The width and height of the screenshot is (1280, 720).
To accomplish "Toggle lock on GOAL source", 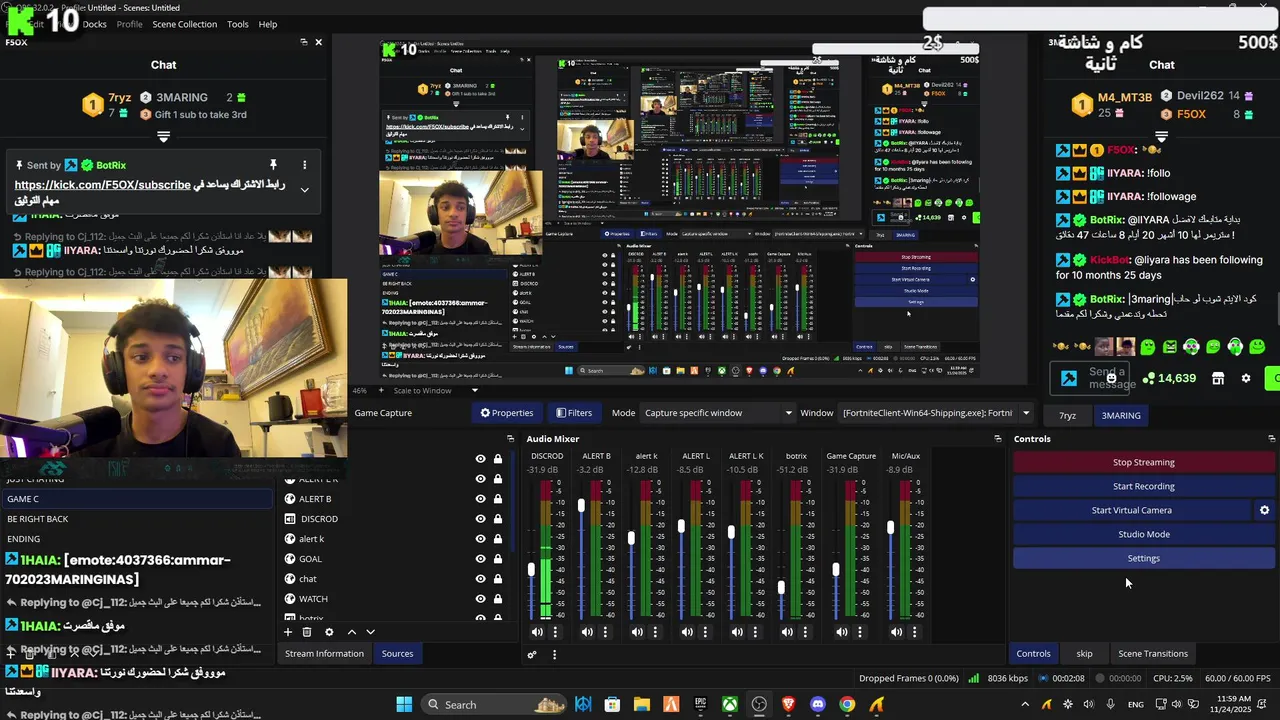I will click(x=497, y=558).
